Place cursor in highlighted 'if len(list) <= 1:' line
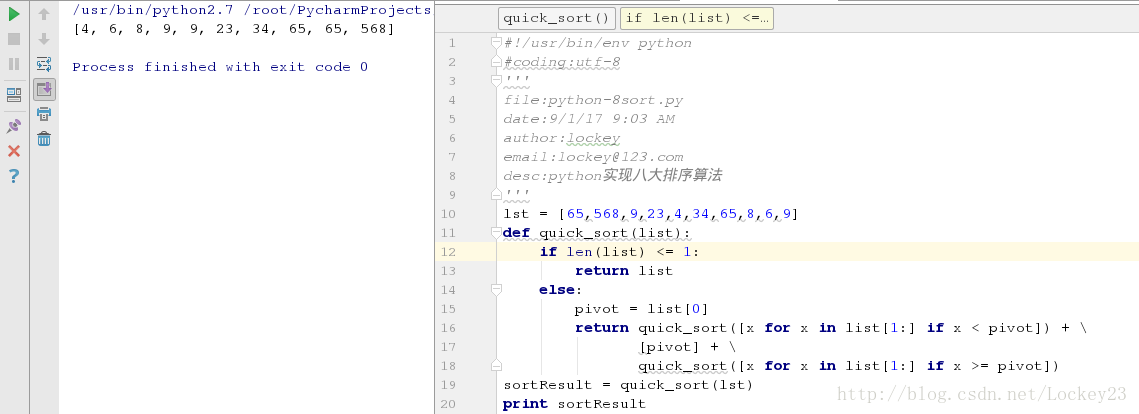1139x414 pixels. point(619,251)
